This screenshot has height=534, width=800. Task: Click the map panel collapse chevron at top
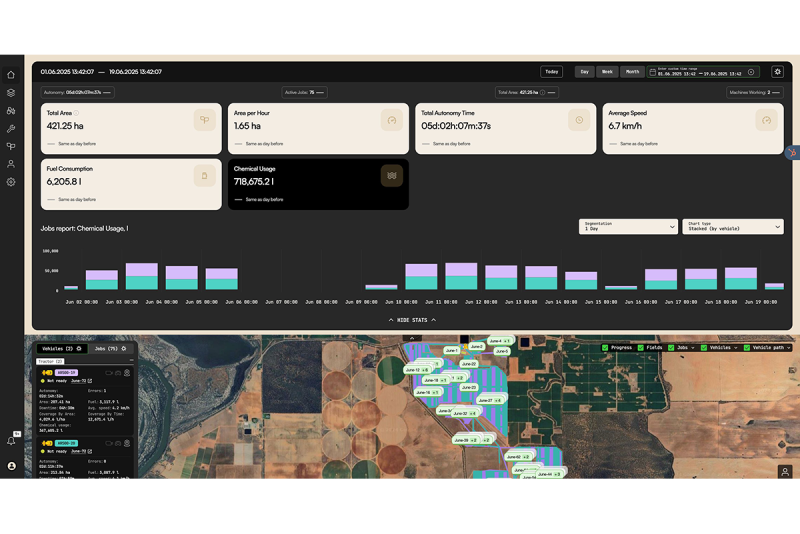click(x=412, y=338)
